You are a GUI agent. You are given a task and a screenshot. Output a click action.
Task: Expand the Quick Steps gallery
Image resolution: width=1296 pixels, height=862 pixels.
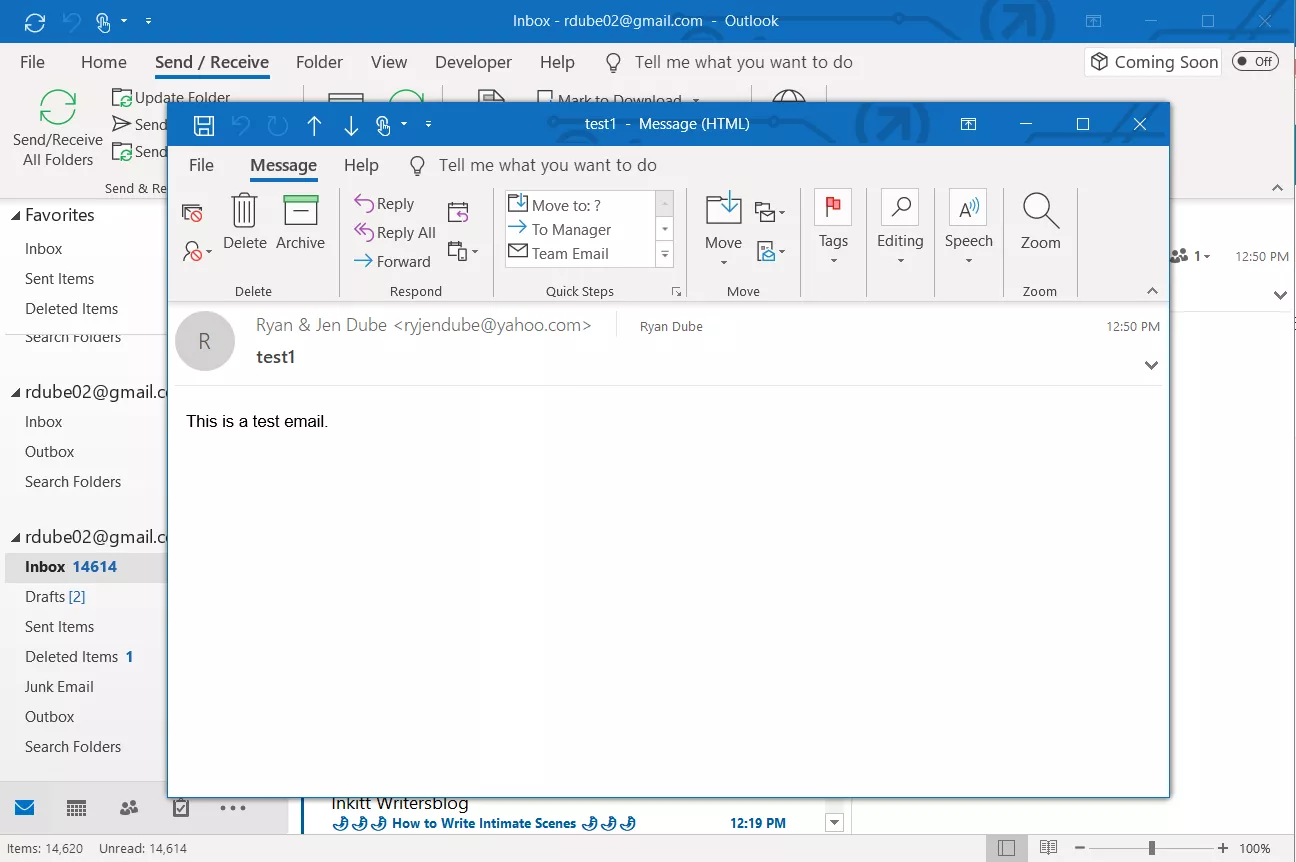pyautogui.click(x=664, y=254)
